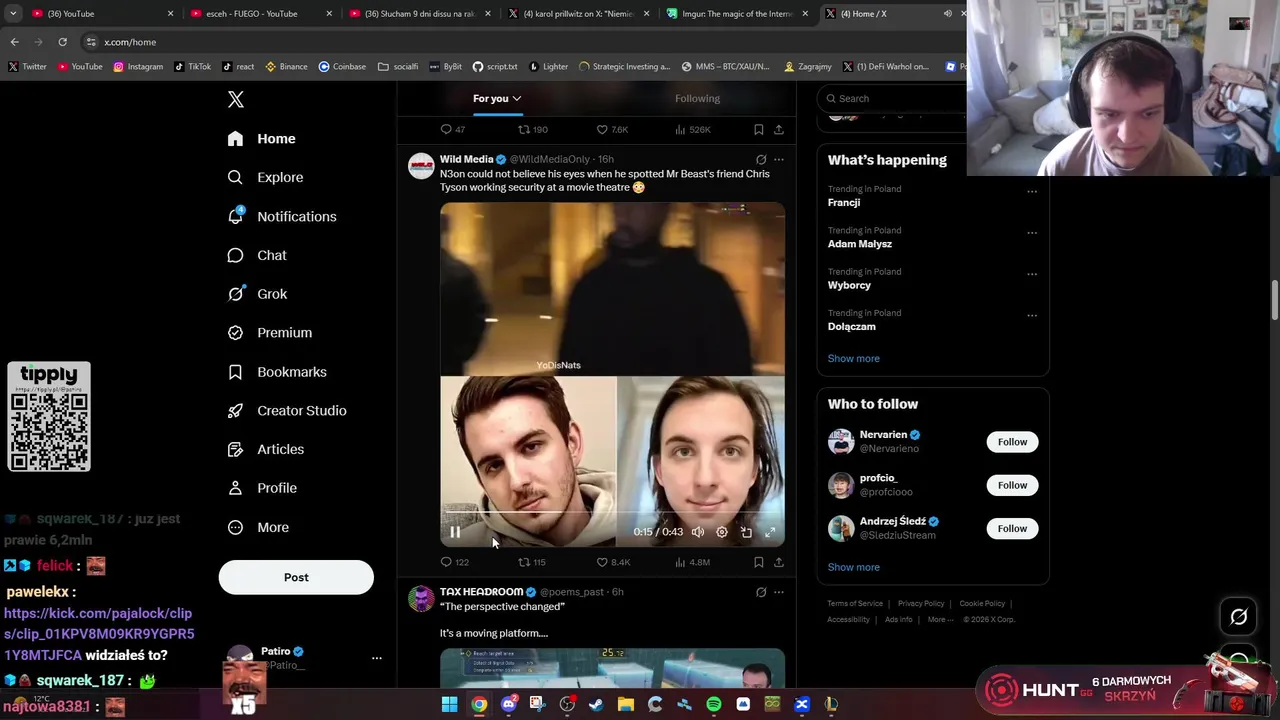
Task: Open the floating Grok button
Action: pyautogui.click(x=1238, y=617)
